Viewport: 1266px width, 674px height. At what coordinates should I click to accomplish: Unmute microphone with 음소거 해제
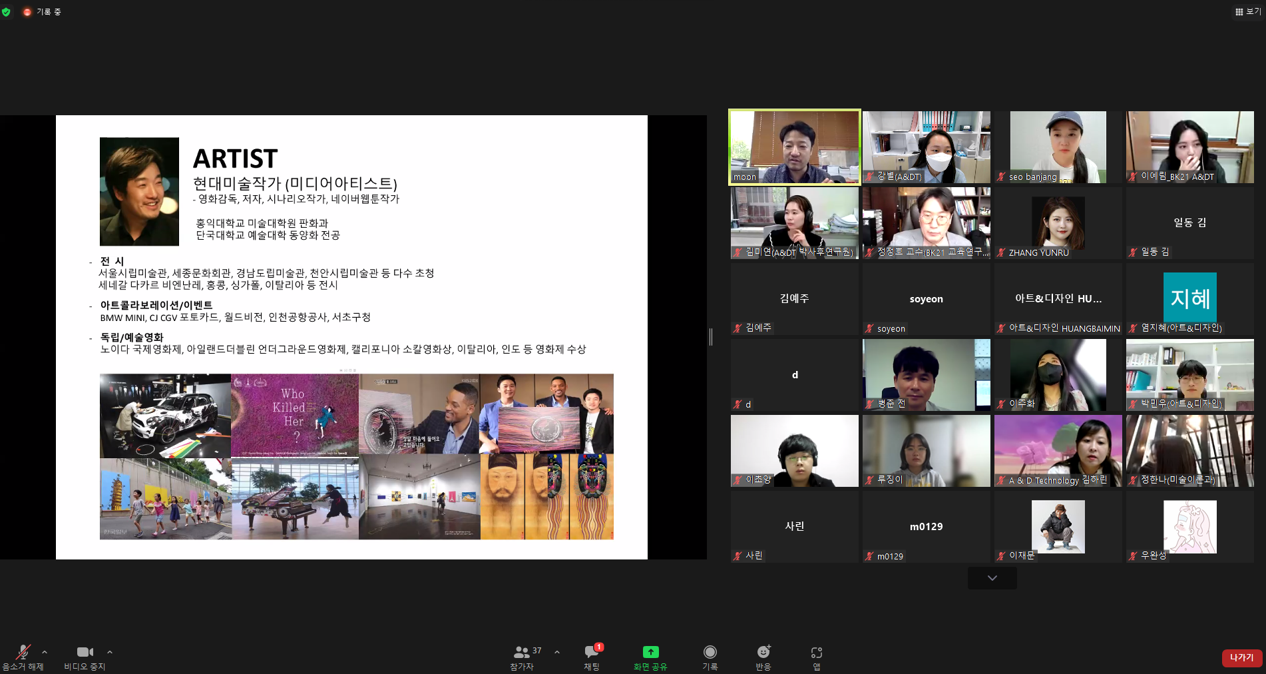22,652
